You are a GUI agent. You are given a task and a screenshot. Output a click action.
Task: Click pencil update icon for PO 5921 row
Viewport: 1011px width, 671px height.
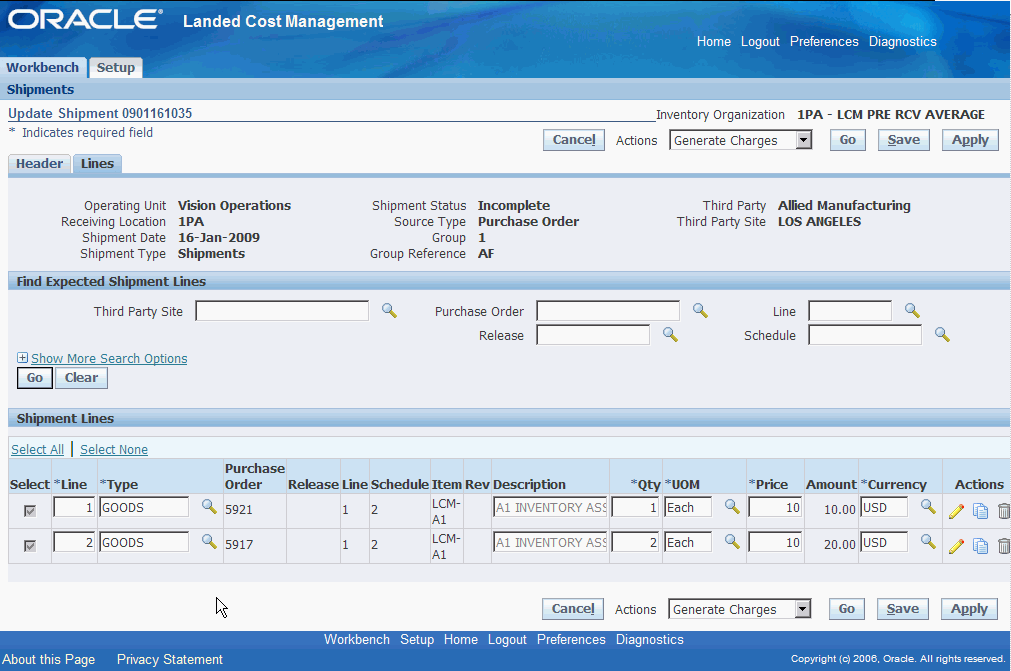click(x=956, y=511)
